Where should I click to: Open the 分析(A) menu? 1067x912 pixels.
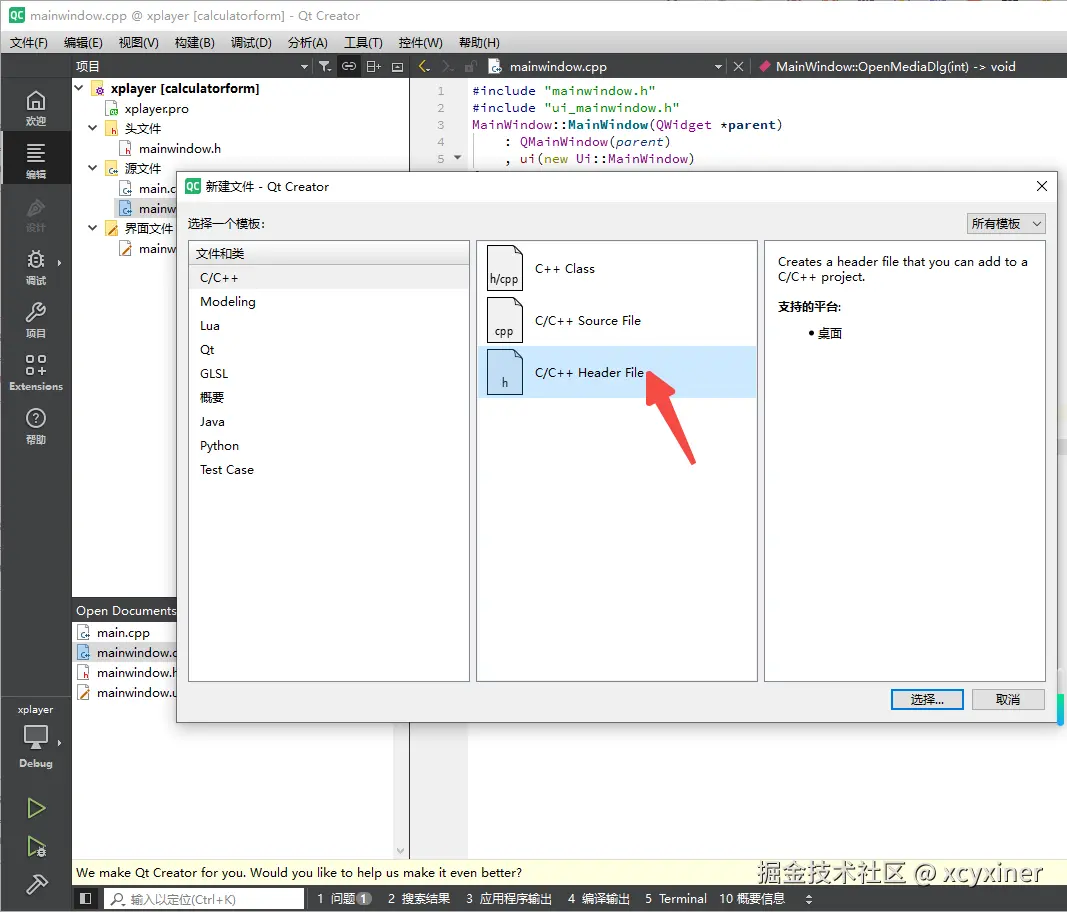pos(308,42)
